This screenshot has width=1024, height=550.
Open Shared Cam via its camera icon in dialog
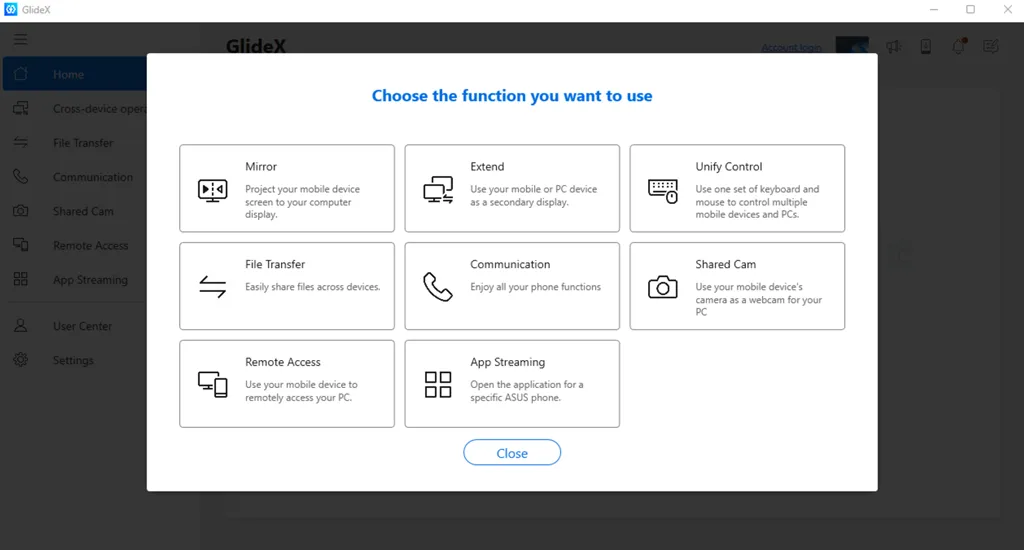pyautogui.click(x=663, y=288)
